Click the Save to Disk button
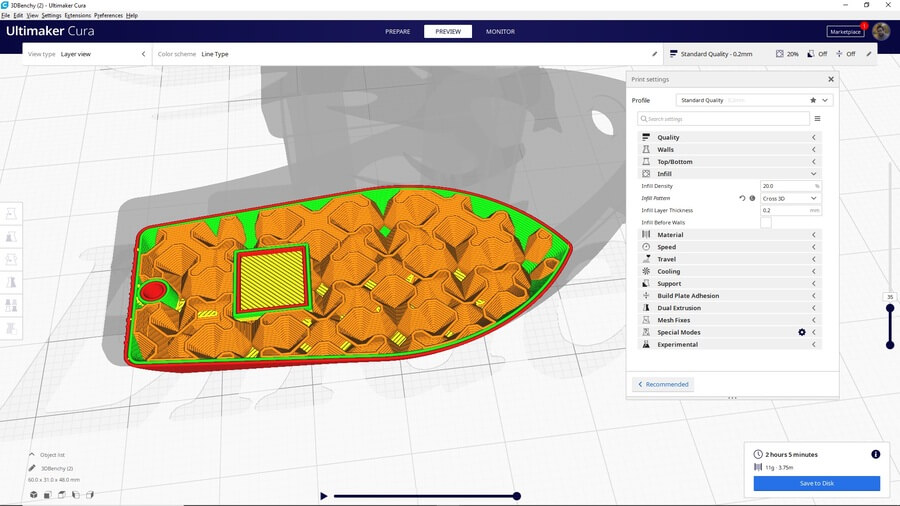The image size is (900, 506). click(x=816, y=483)
